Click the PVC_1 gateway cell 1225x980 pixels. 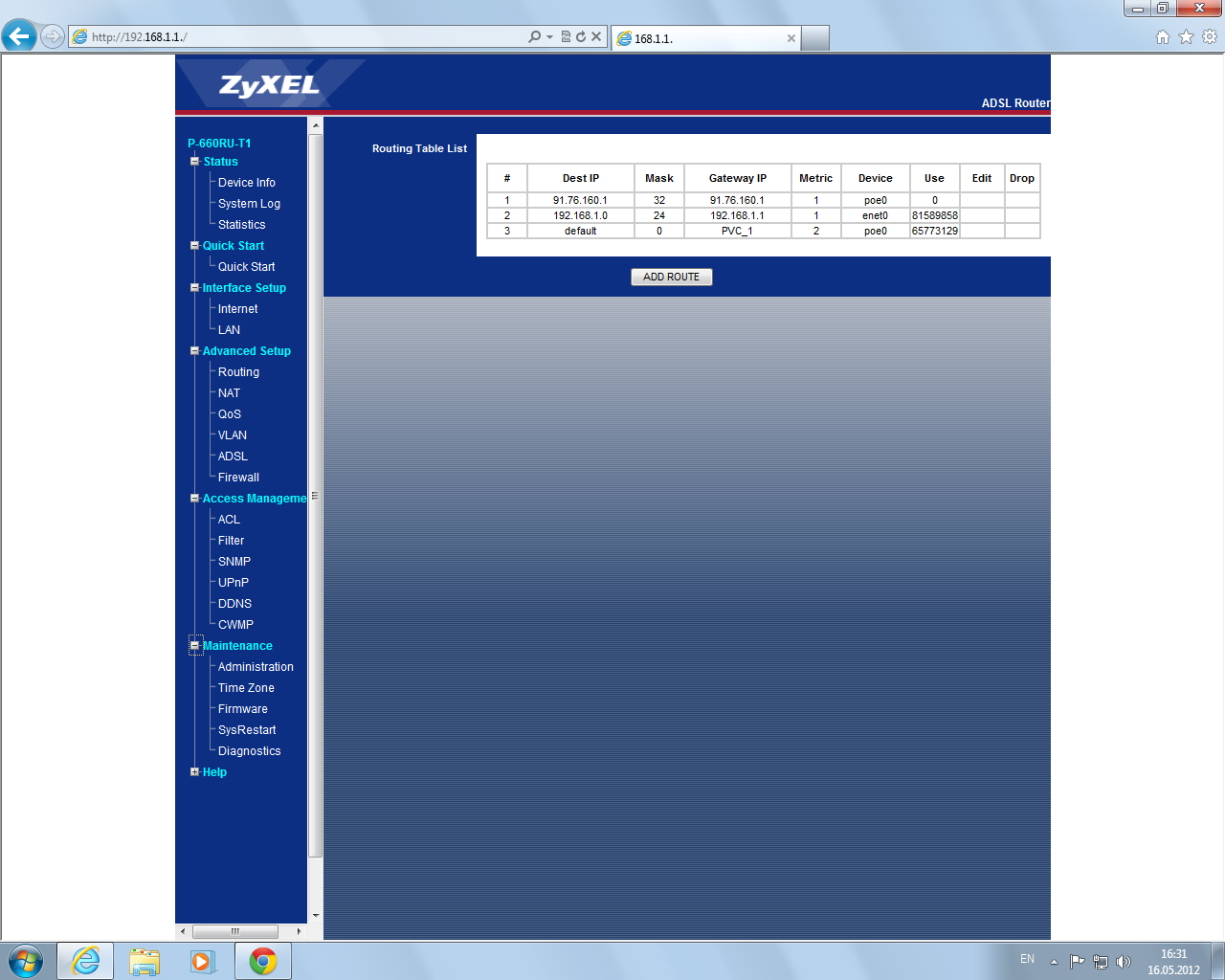[737, 231]
